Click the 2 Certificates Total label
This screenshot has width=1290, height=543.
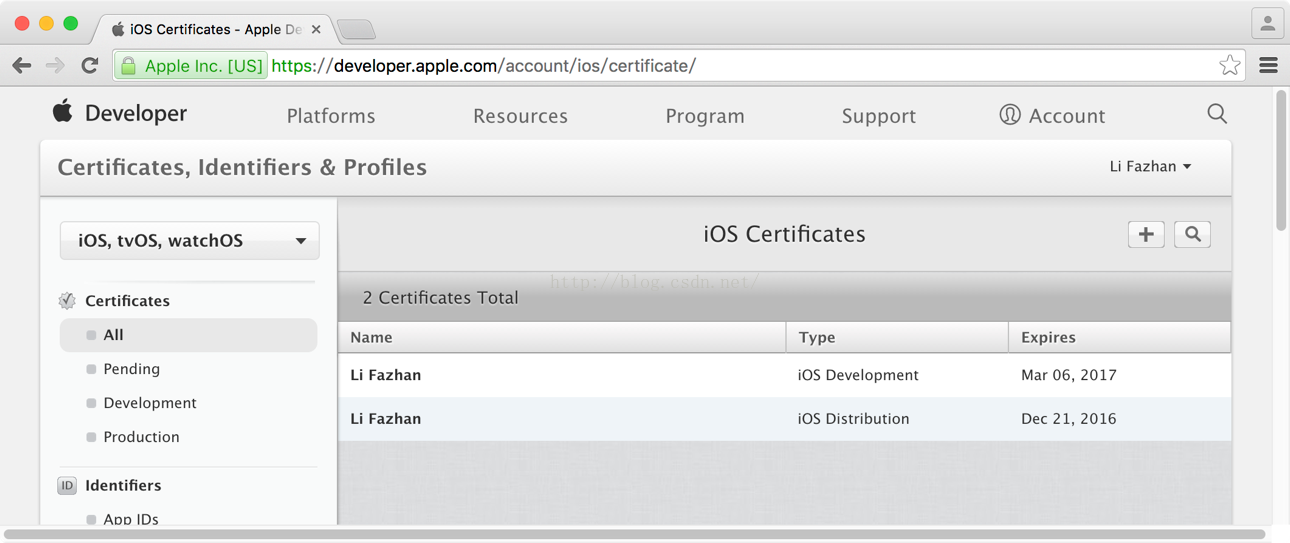(440, 298)
